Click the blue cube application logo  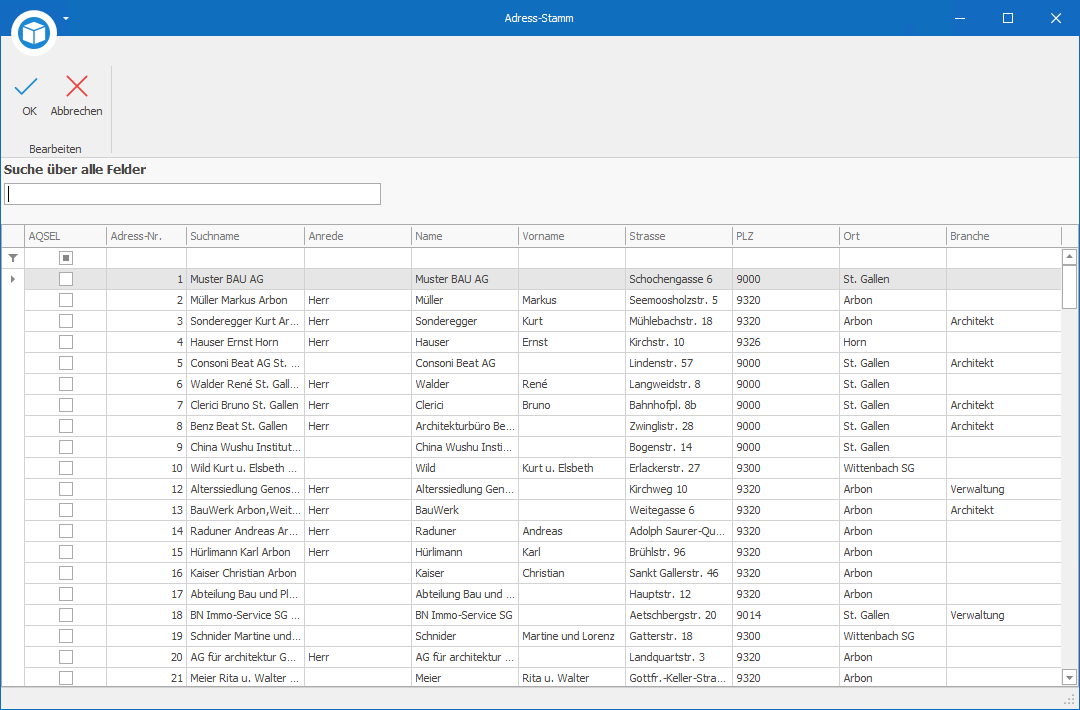pos(34,32)
